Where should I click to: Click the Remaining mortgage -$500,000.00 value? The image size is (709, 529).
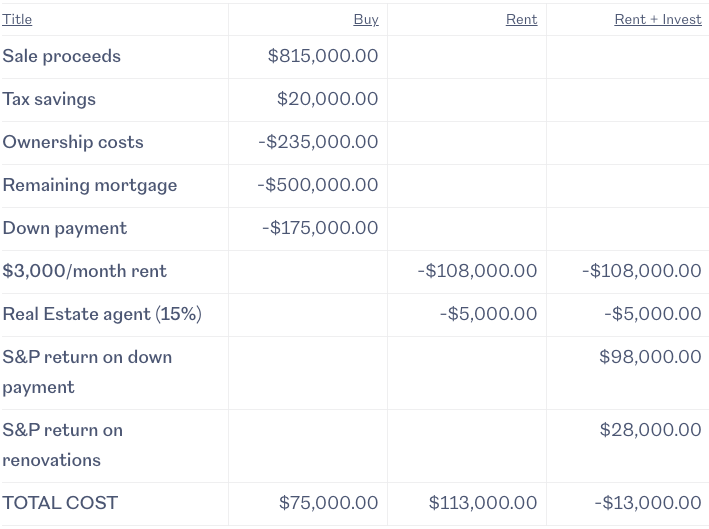point(317,185)
